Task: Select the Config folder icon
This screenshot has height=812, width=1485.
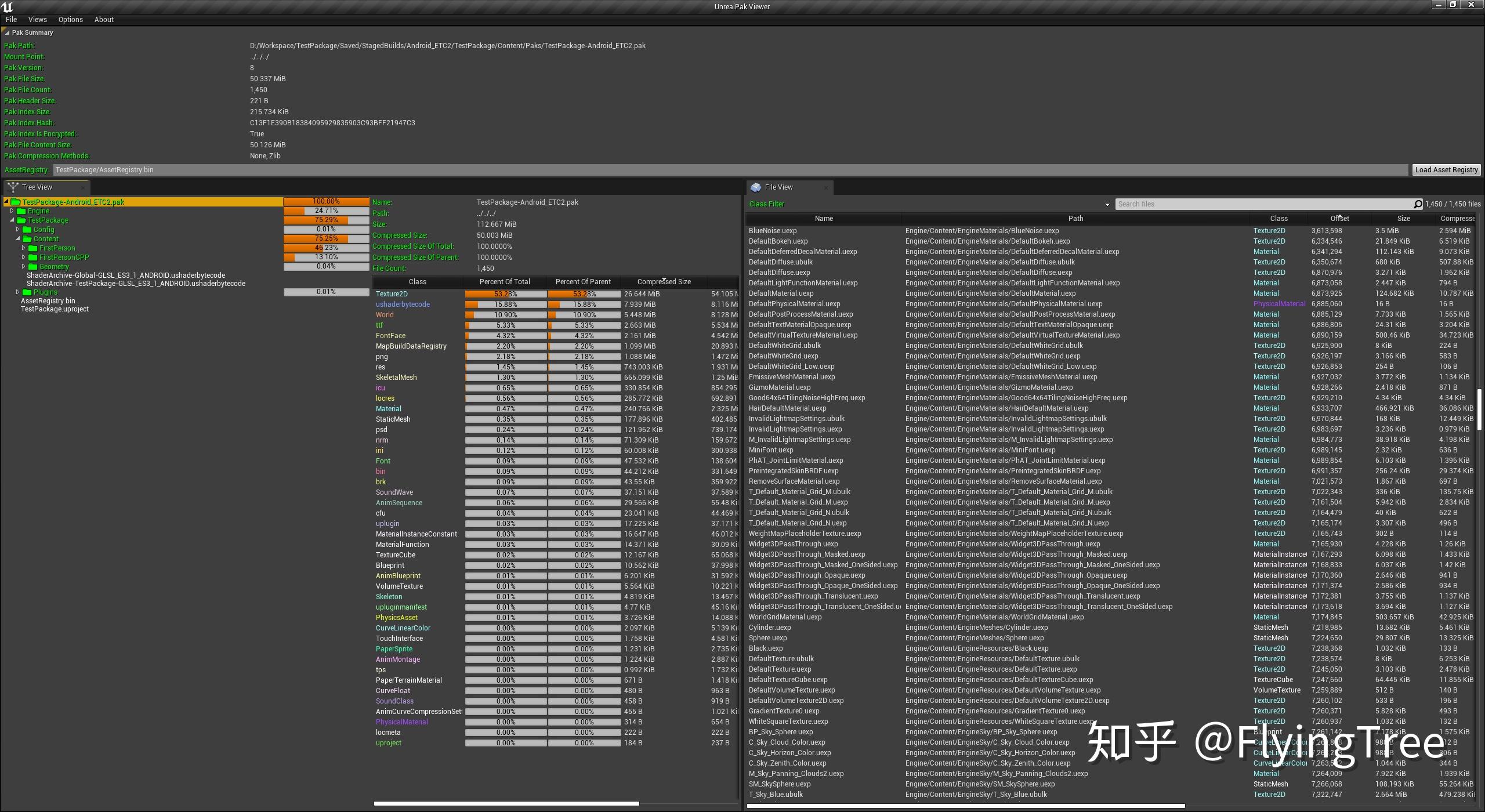Action: 27,229
